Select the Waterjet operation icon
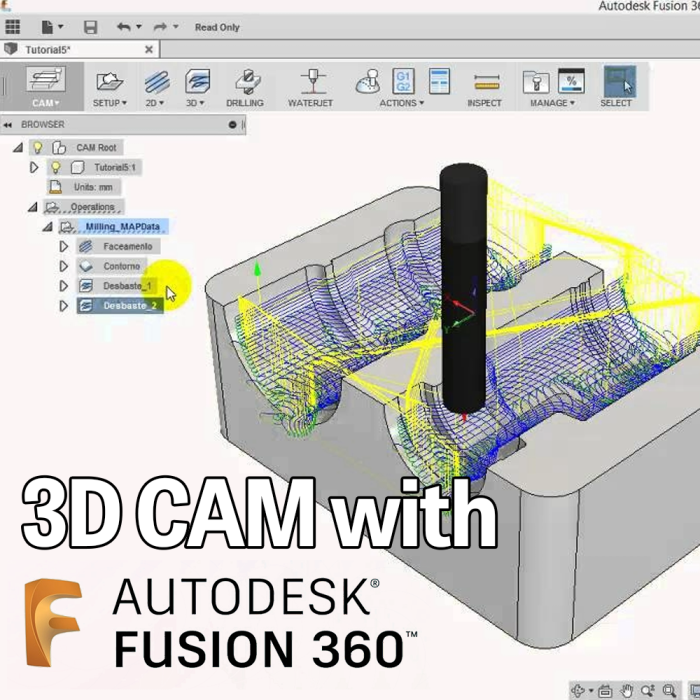The image size is (700, 700). [313, 81]
